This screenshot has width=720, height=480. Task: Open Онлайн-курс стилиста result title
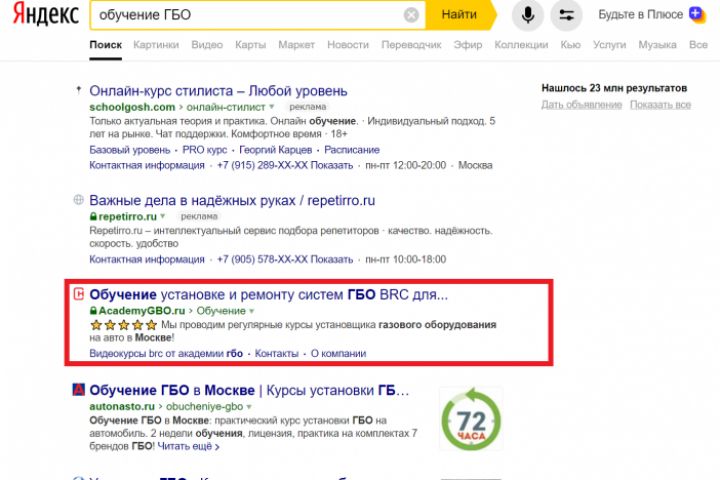point(218,91)
